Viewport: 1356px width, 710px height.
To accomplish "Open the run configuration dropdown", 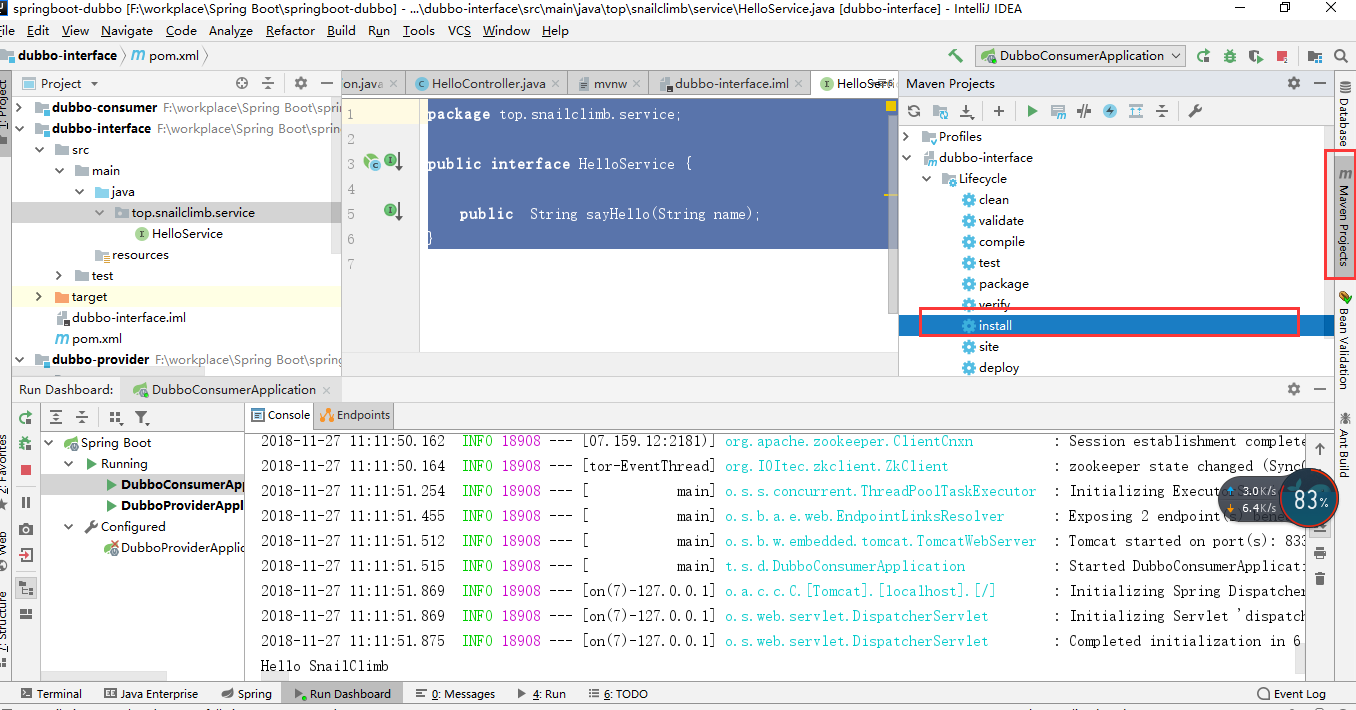I will (x=1081, y=56).
